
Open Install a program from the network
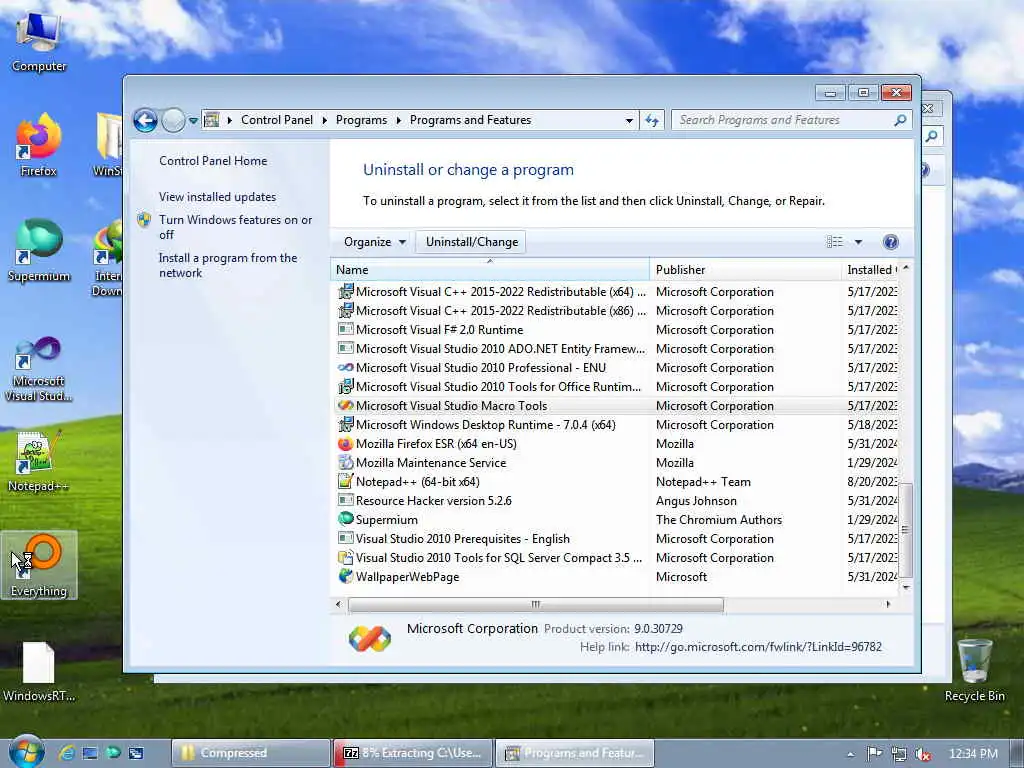point(228,265)
